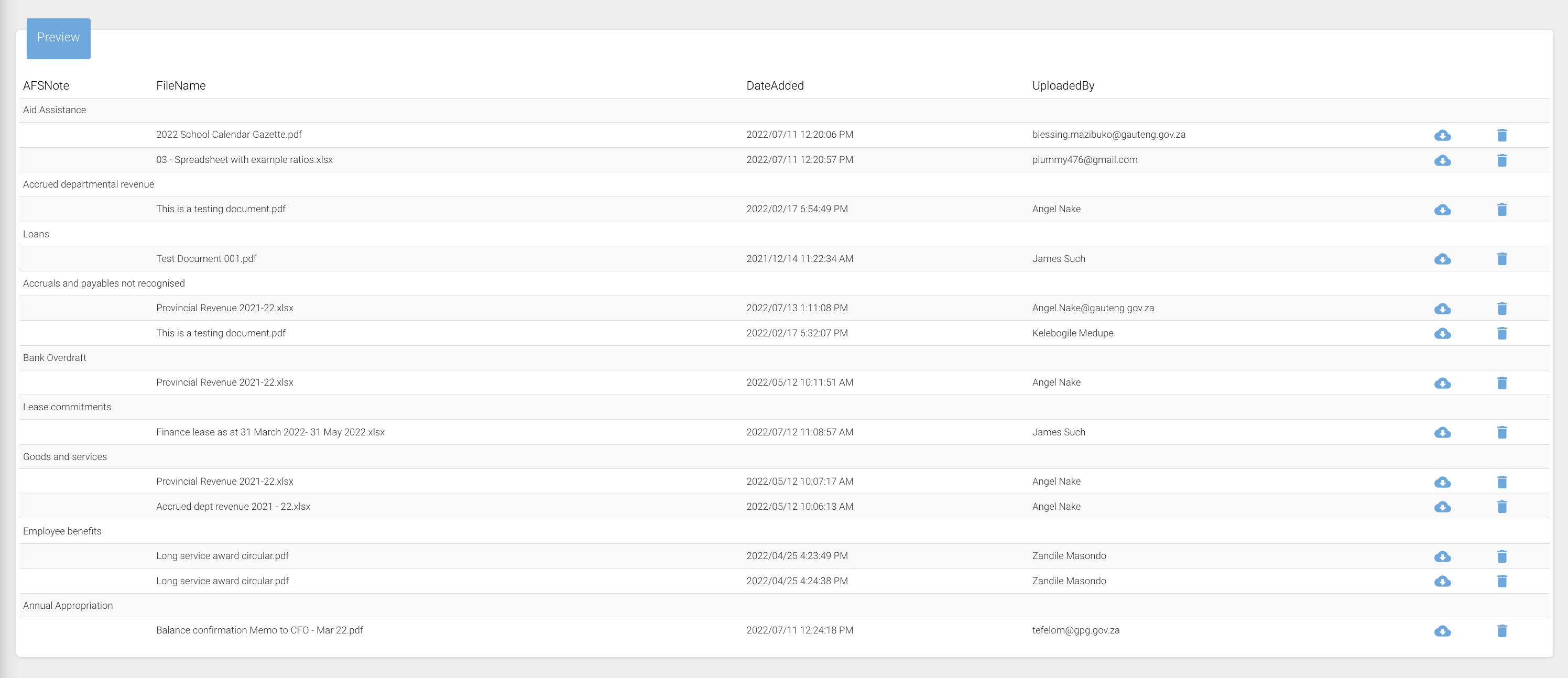Click file name Test Document 001.pdf
The image size is (1568, 678).
(x=206, y=259)
